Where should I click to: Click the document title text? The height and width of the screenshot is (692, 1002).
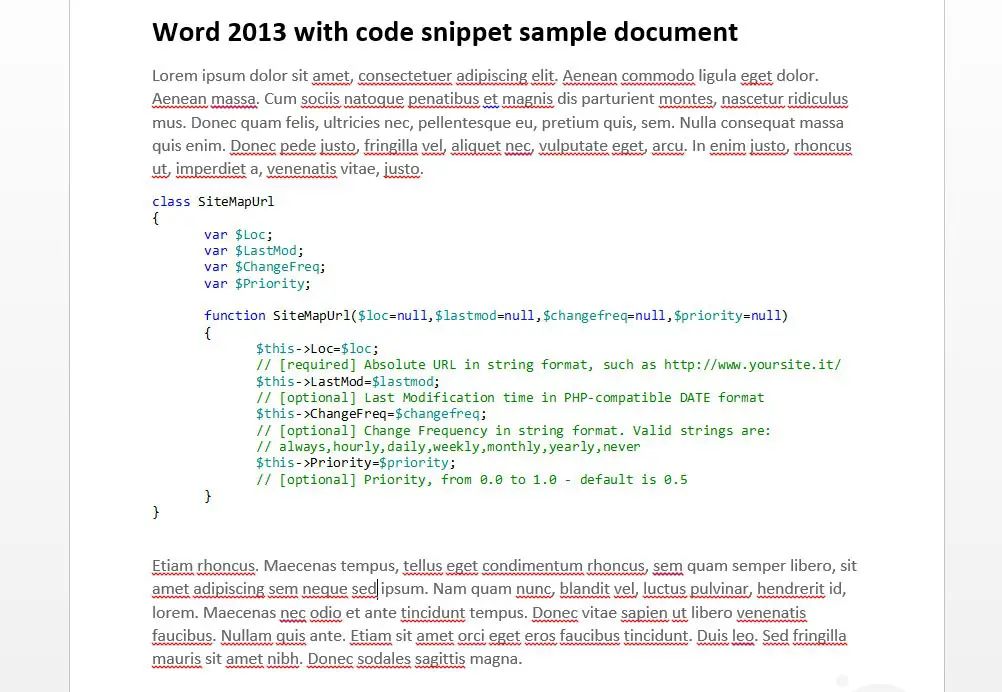(444, 32)
